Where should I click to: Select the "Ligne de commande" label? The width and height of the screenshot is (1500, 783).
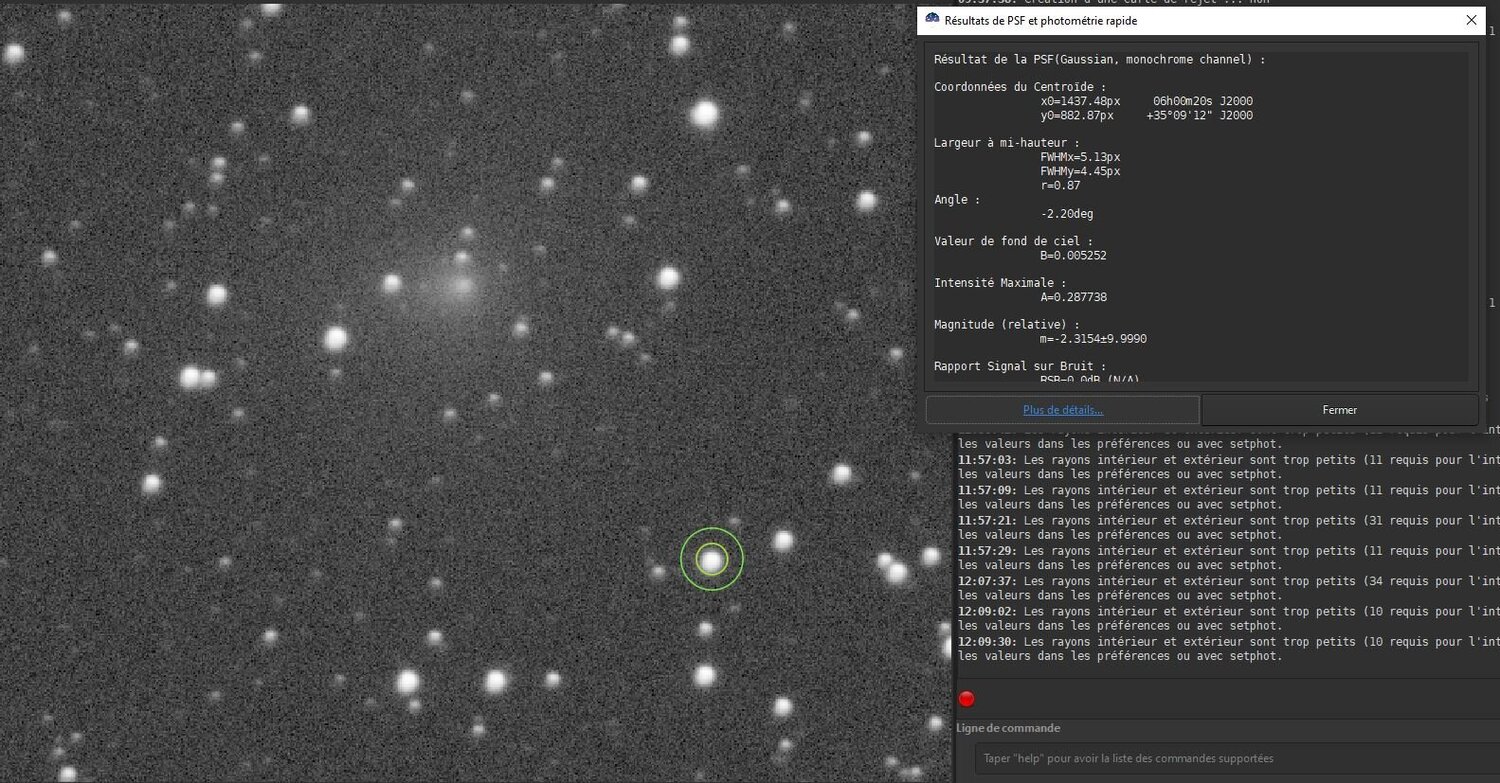[1008, 728]
